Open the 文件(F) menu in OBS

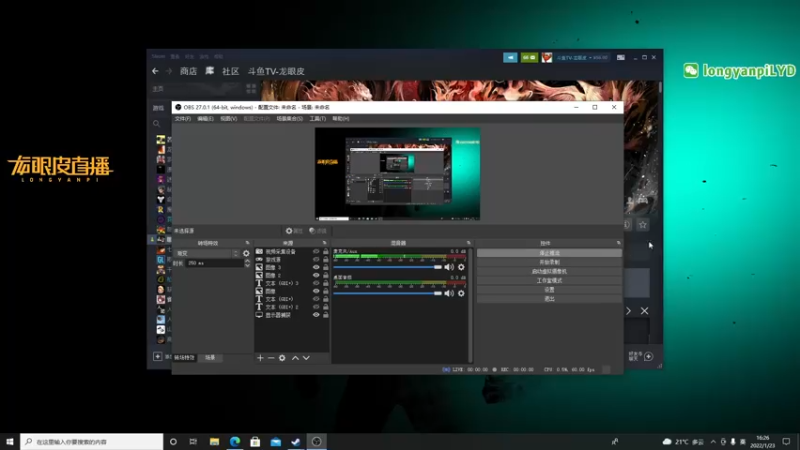[183, 118]
